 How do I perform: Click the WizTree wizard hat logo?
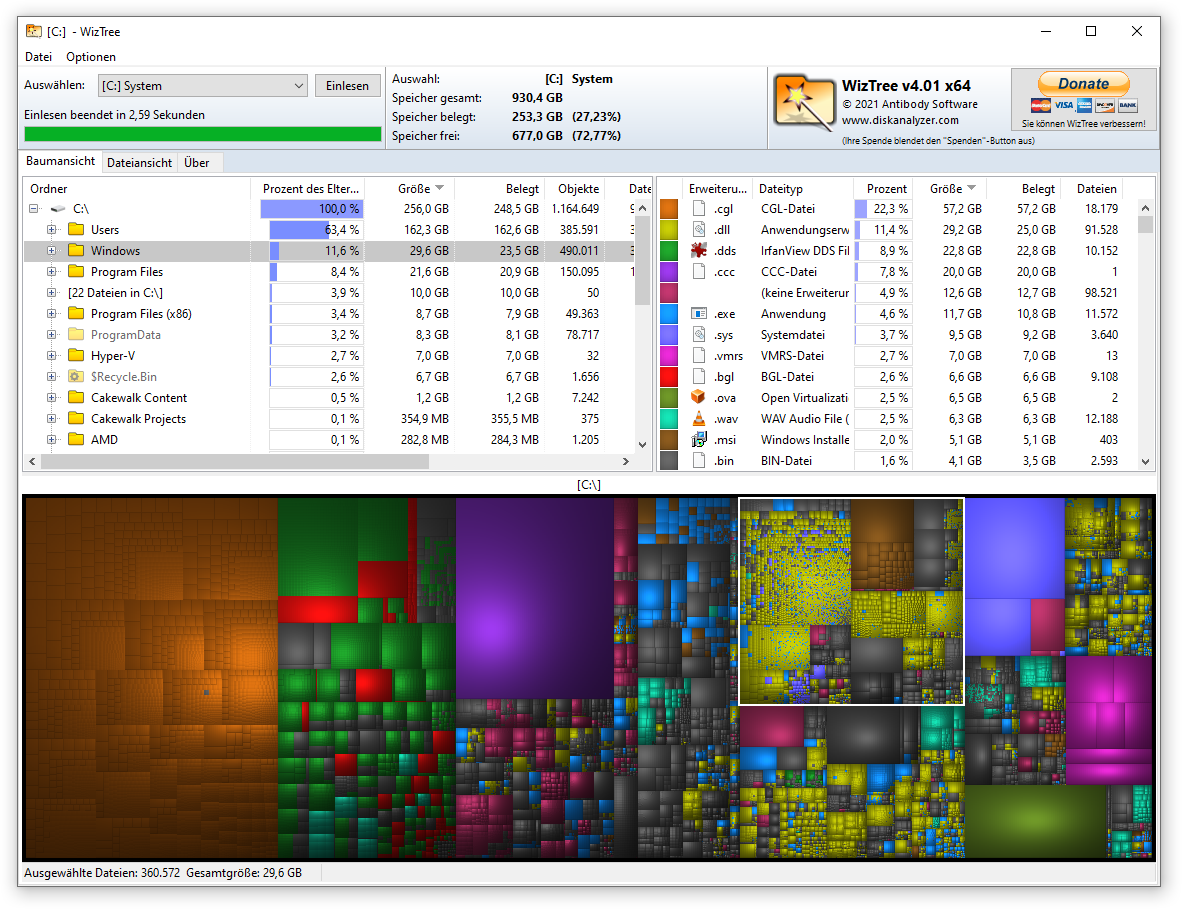click(x=804, y=103)
